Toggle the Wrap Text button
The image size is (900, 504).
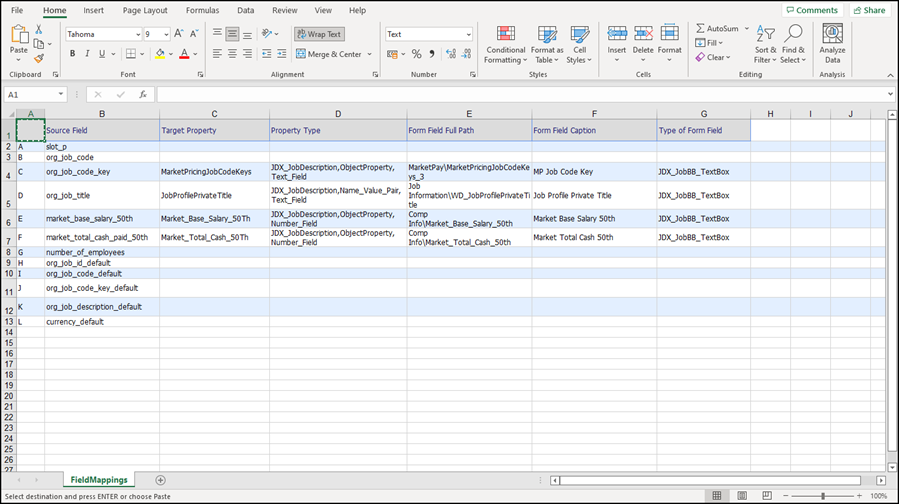pos(319,34)
